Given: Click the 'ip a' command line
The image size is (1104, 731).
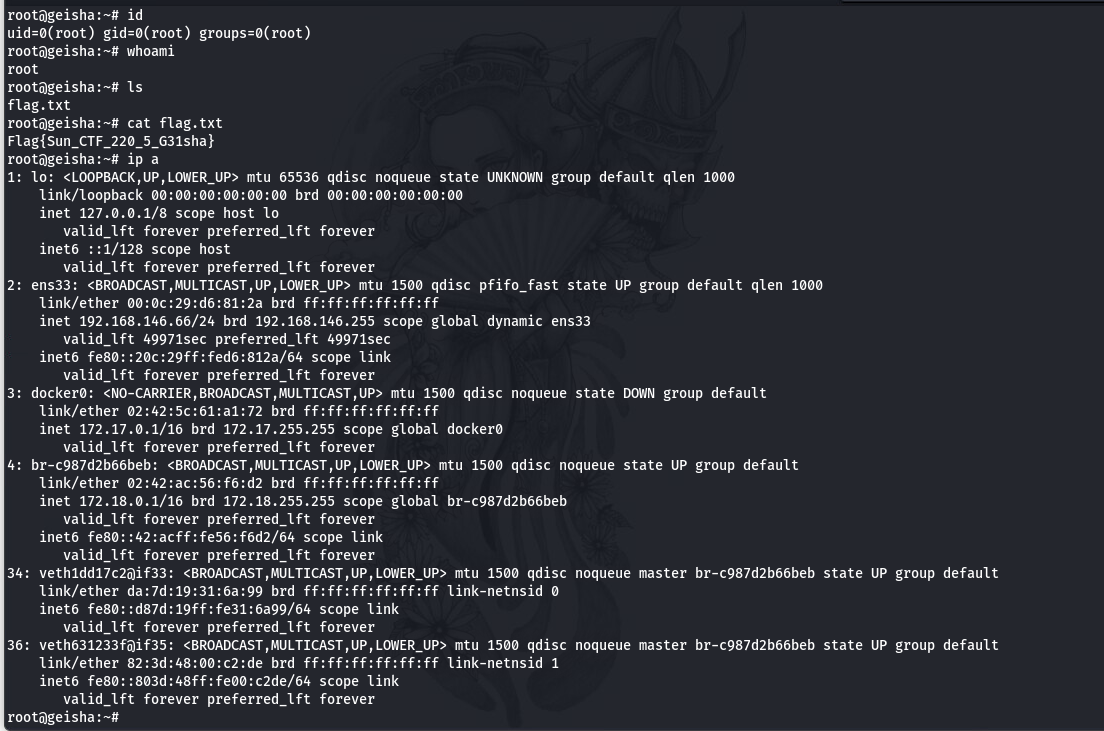Looking at the screenshot, I should point(83,159).
